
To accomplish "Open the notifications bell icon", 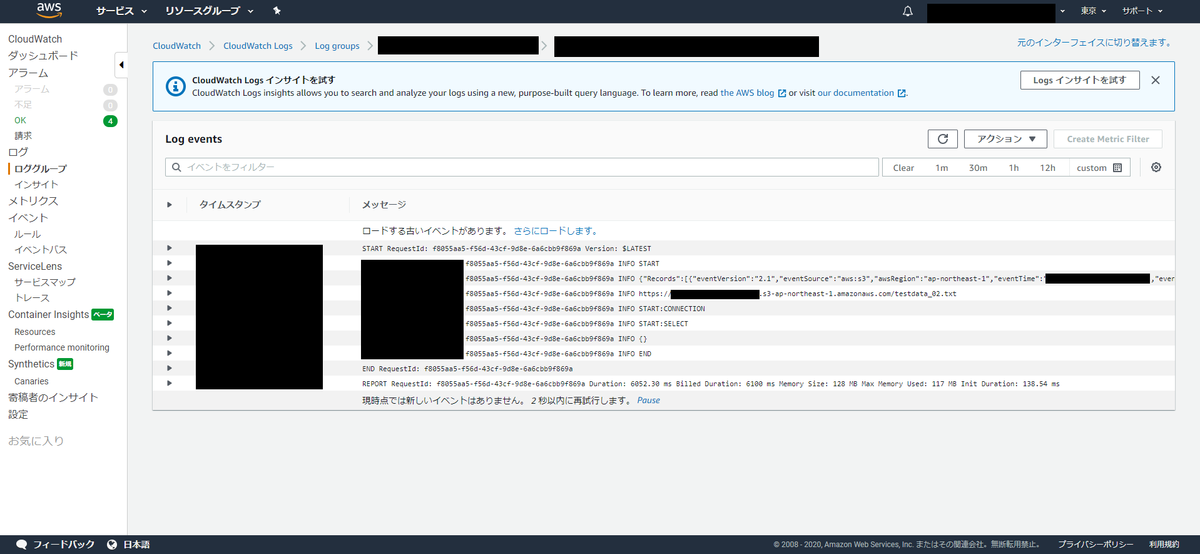I will pyautogui.click(x=908, y=11).
